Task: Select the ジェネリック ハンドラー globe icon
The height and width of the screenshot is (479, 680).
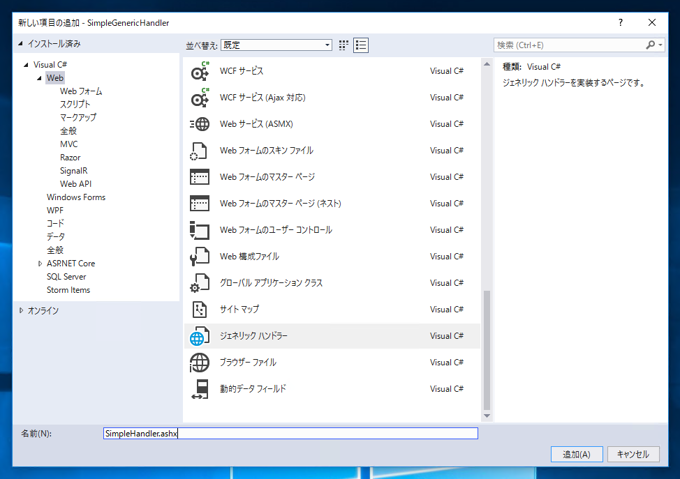Action: tap(199, 336)
